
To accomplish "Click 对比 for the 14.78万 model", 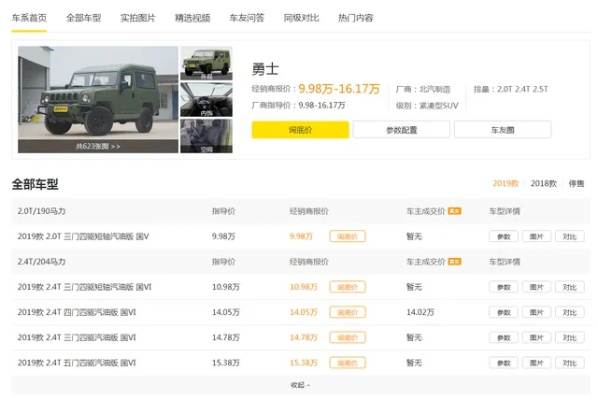I will 569,337.
